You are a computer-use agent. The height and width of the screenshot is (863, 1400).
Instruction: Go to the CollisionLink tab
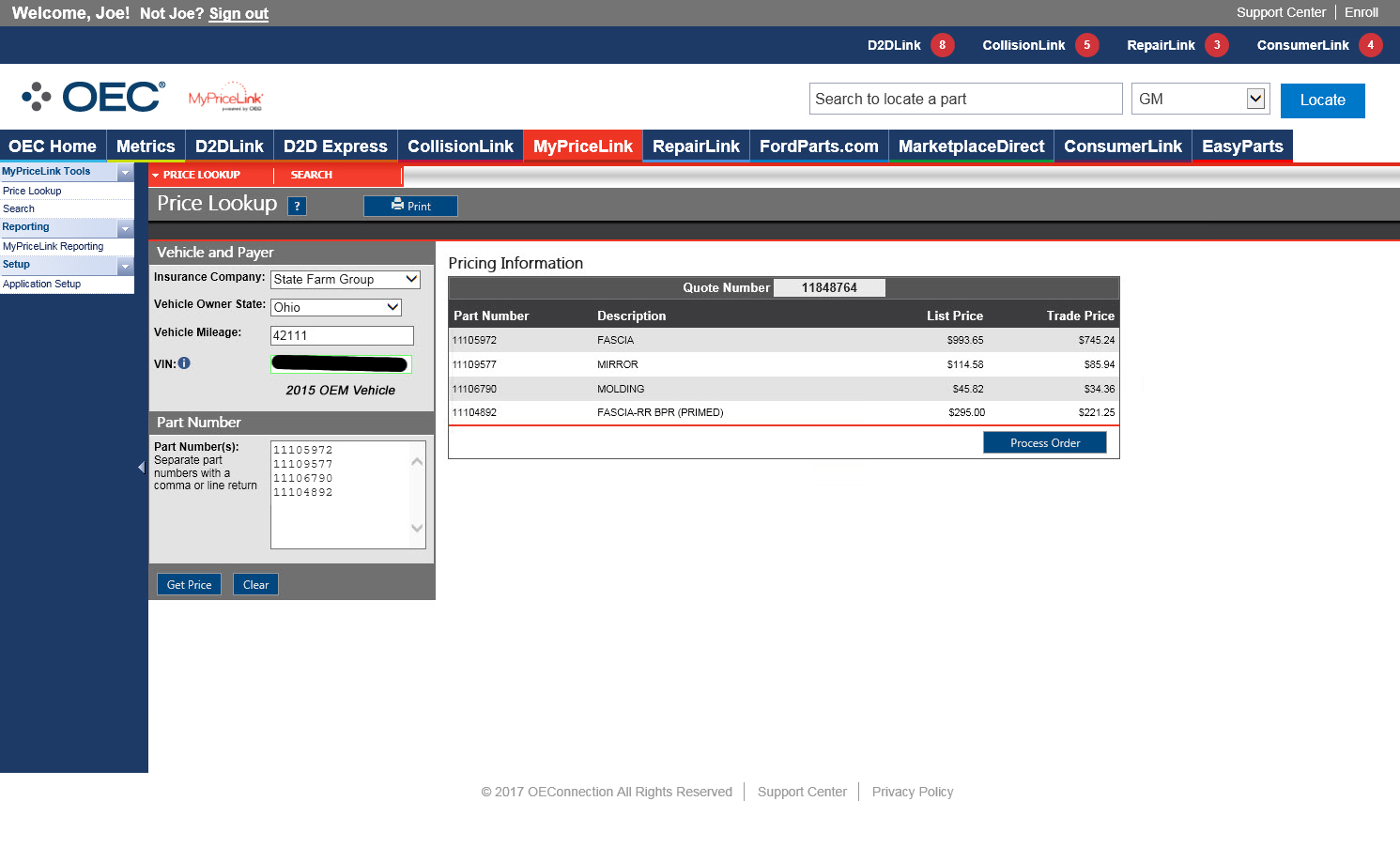pos(460,146)
